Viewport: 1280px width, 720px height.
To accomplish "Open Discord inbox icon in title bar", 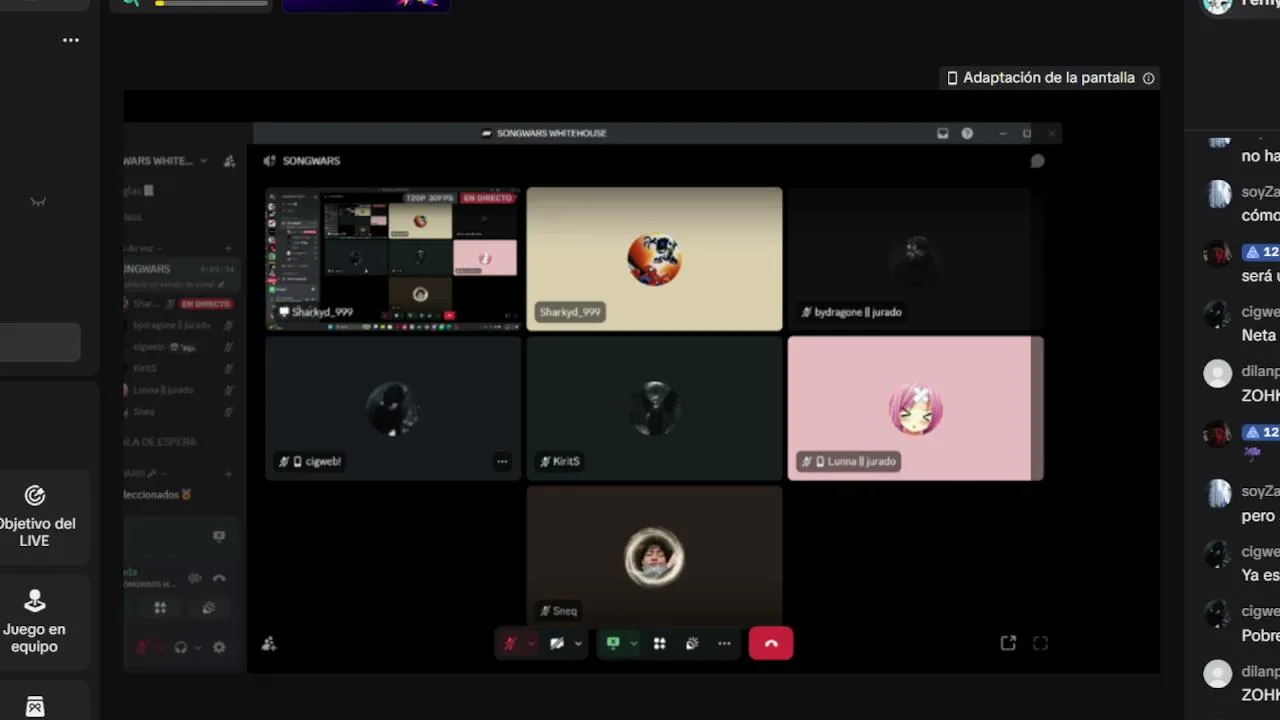I will tap(942, 133).
